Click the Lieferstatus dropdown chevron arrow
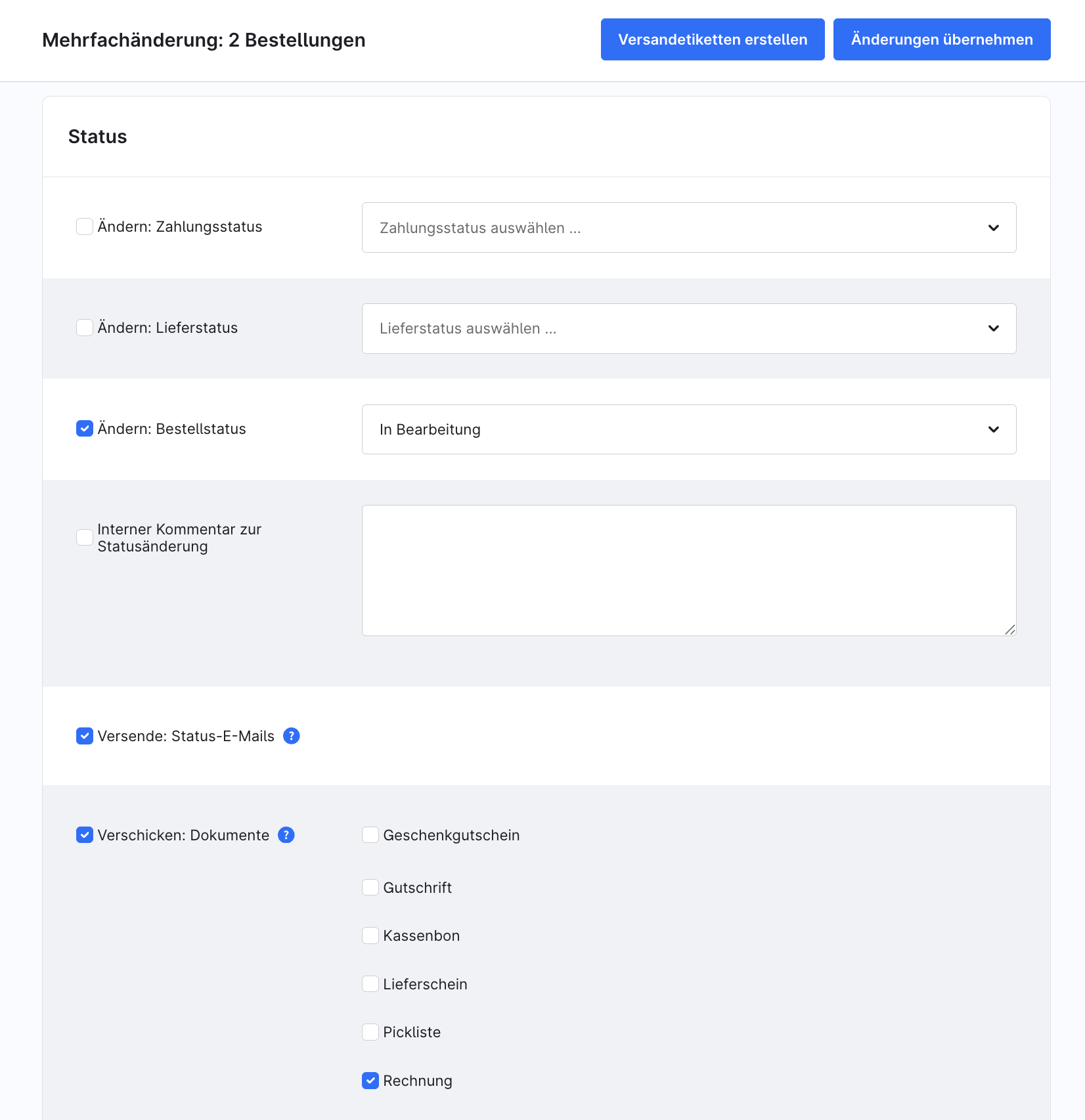1085x1120 pixels. 993,328
